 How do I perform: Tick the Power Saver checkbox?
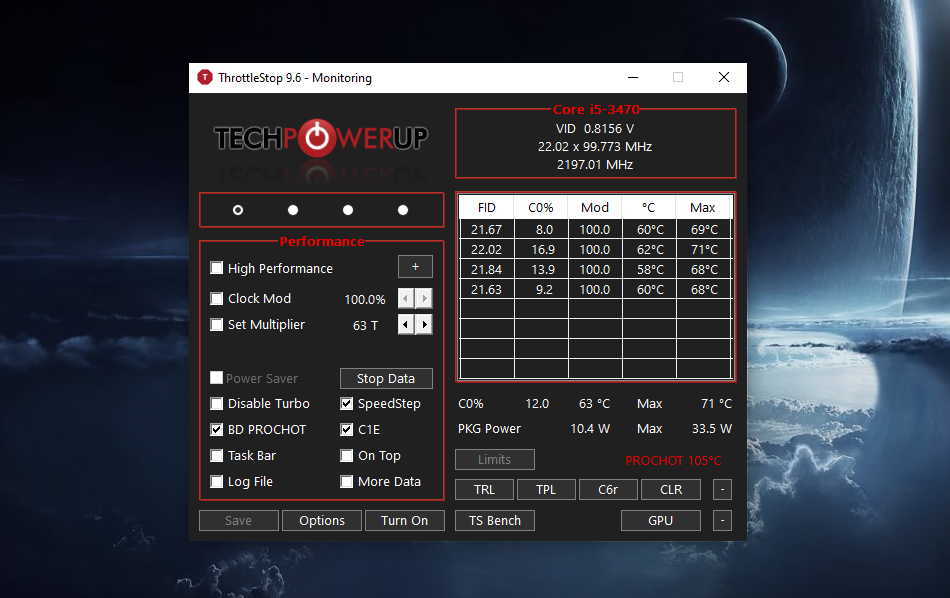point(216,378)
